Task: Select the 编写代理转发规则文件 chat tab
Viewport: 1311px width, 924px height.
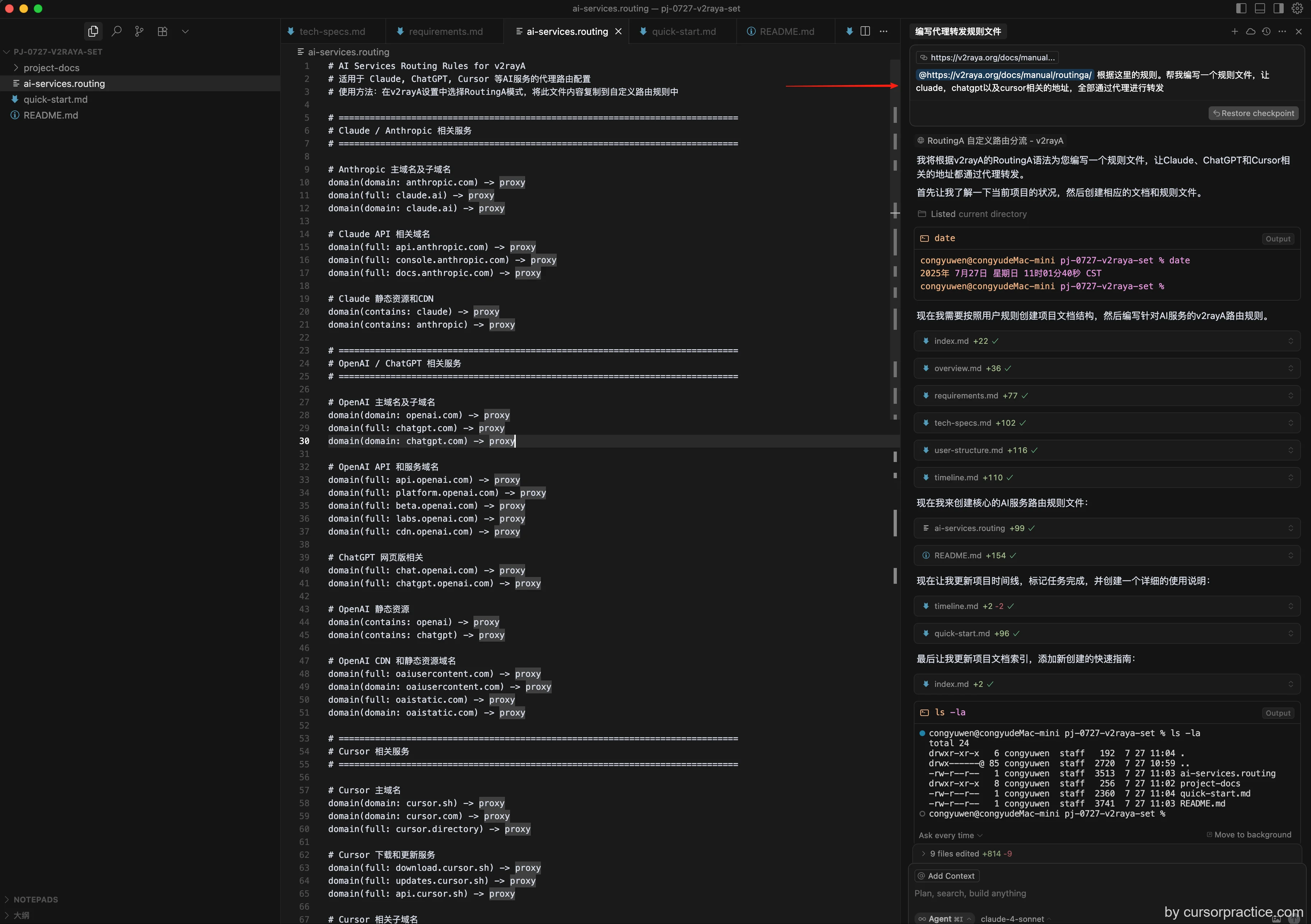Action: 958,31
